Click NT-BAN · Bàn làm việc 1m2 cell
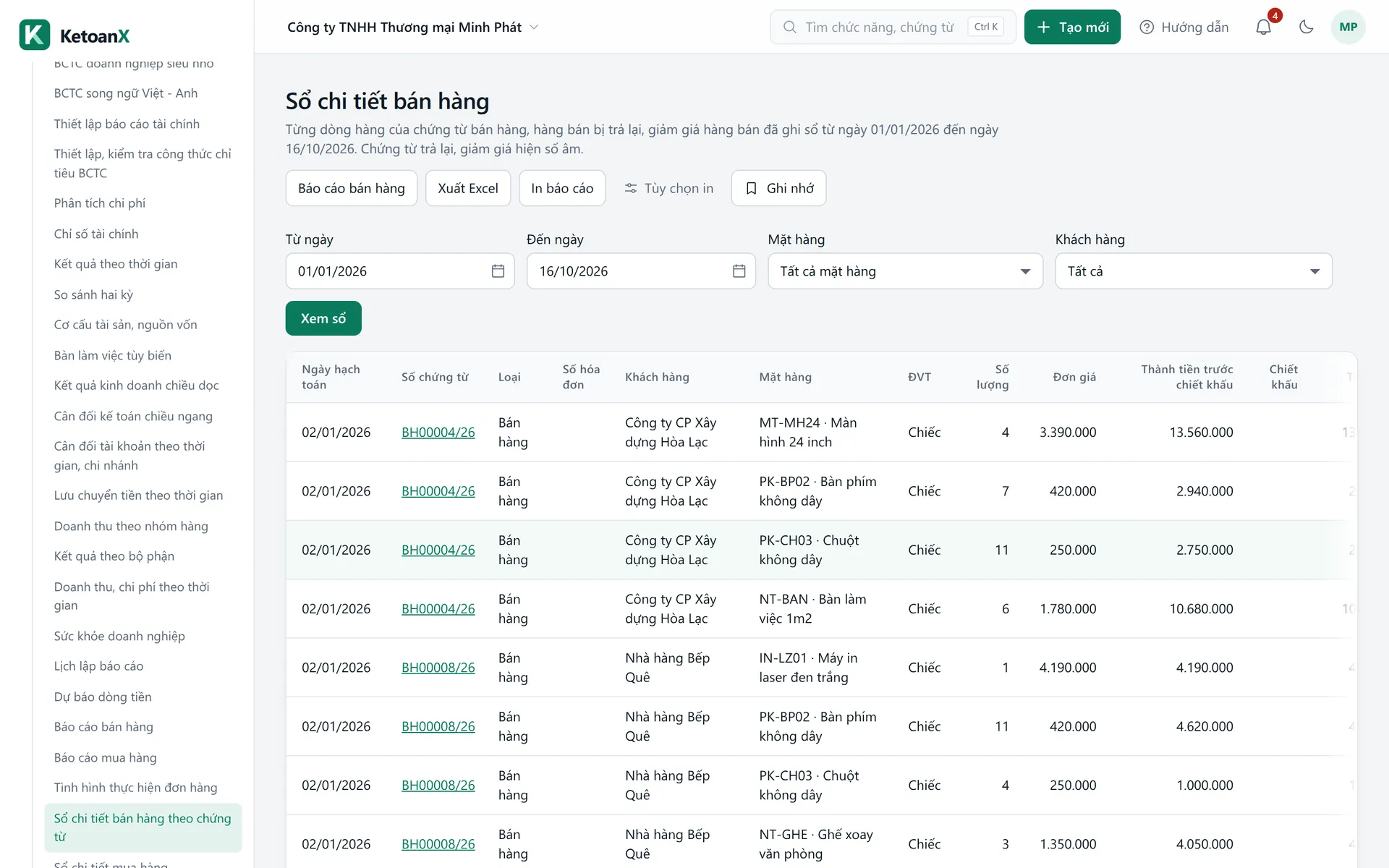The image size is (1389, 868). (812, 608)
